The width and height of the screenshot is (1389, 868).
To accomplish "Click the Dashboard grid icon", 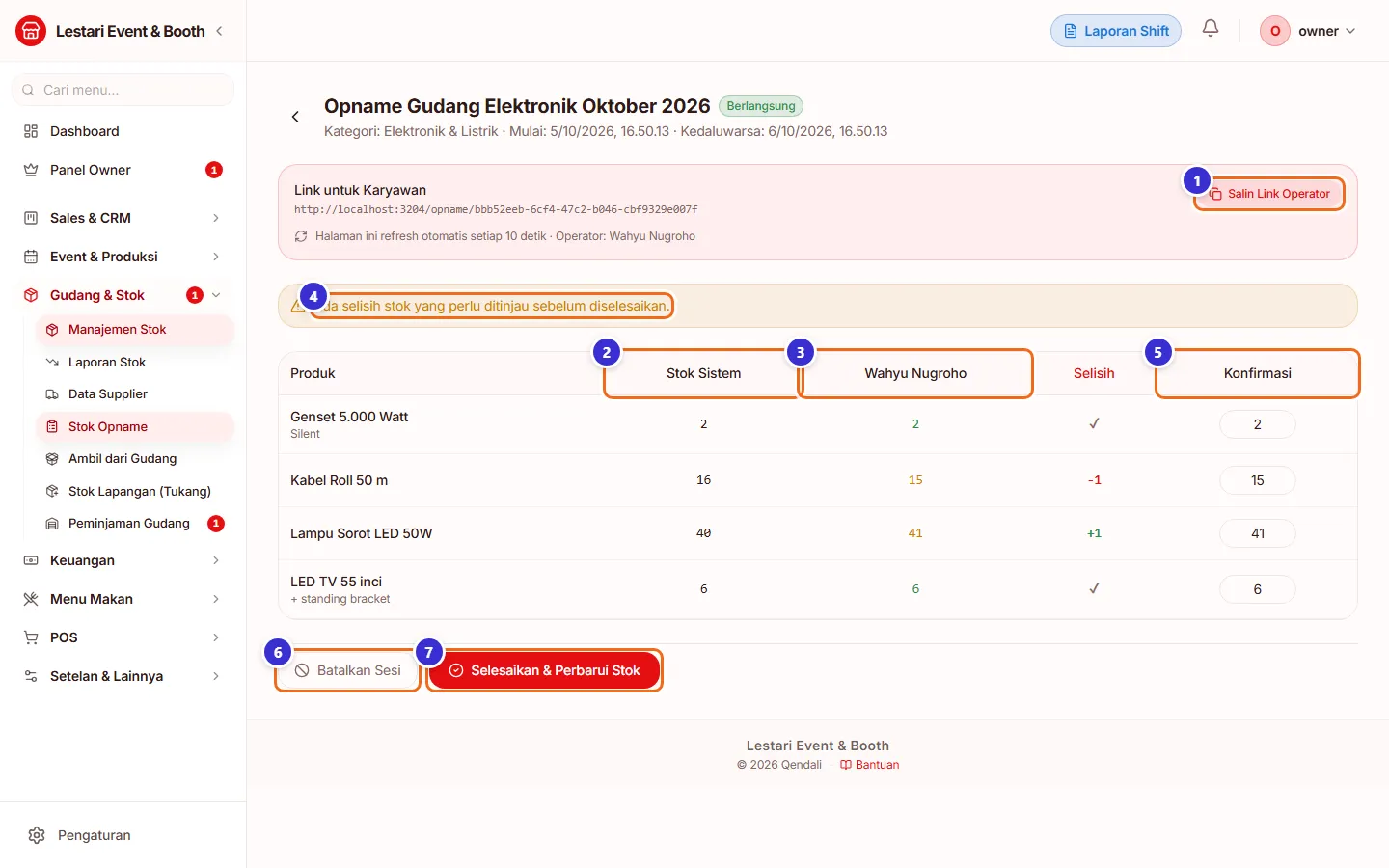I will tap(31, 131).
